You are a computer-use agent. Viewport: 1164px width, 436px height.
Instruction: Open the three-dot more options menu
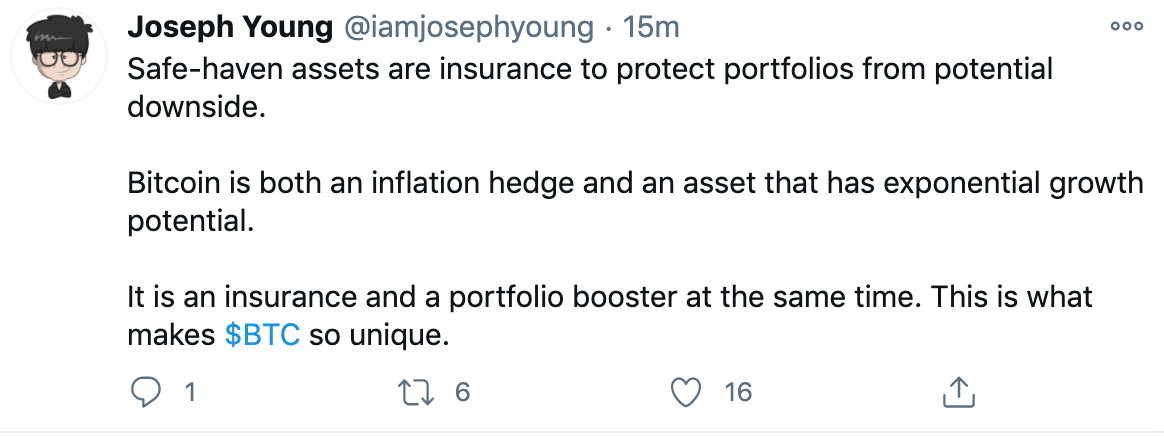1126,27
